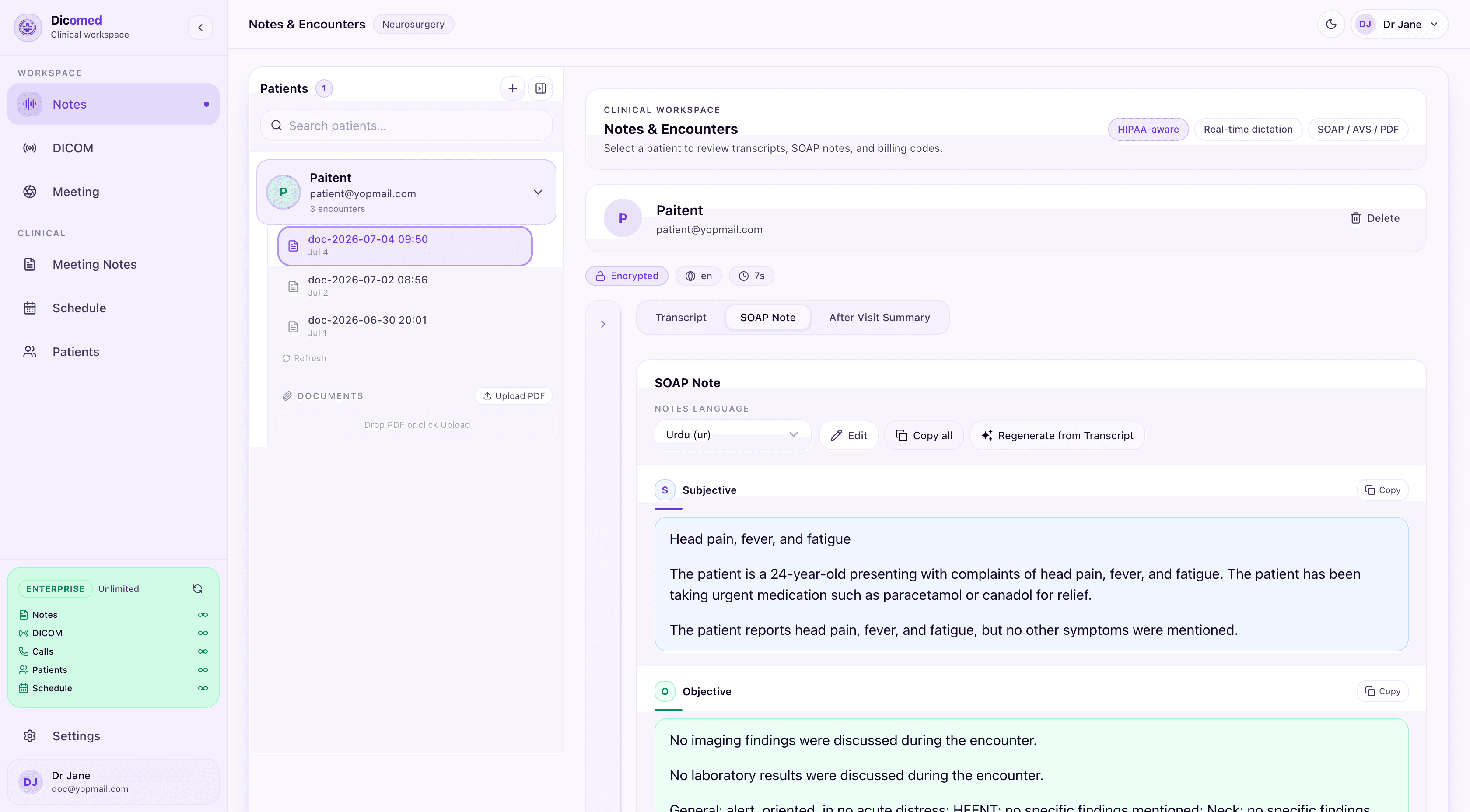Copy the Subjective section
This screenshot has height=812, width=1470.
coord(1382,490)
